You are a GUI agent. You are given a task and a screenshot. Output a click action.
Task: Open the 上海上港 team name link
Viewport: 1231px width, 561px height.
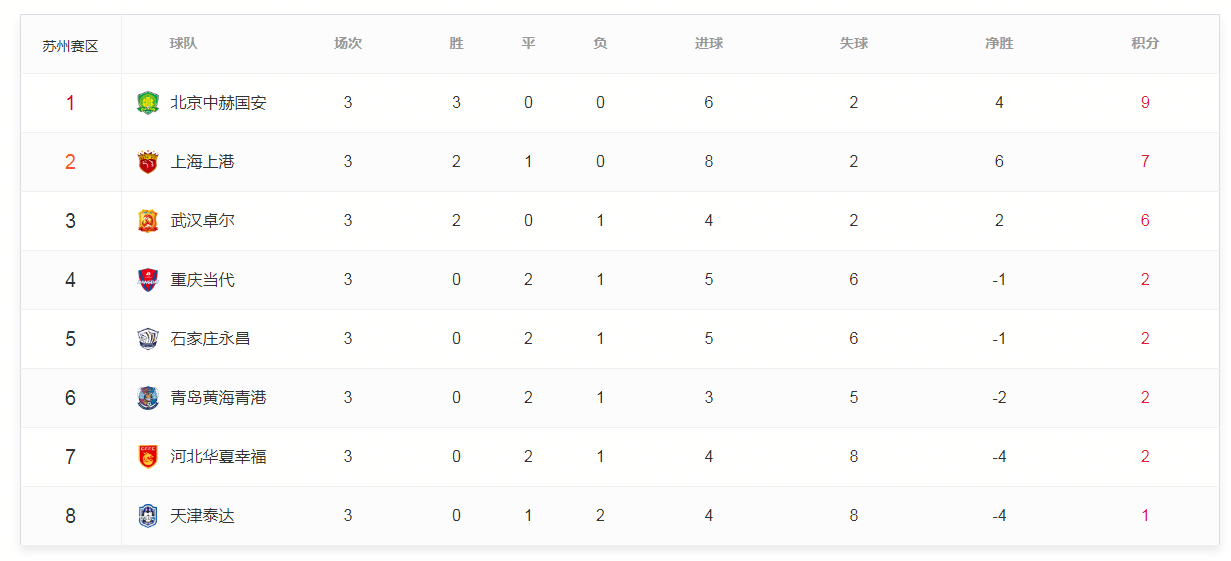tap(202, 162)
